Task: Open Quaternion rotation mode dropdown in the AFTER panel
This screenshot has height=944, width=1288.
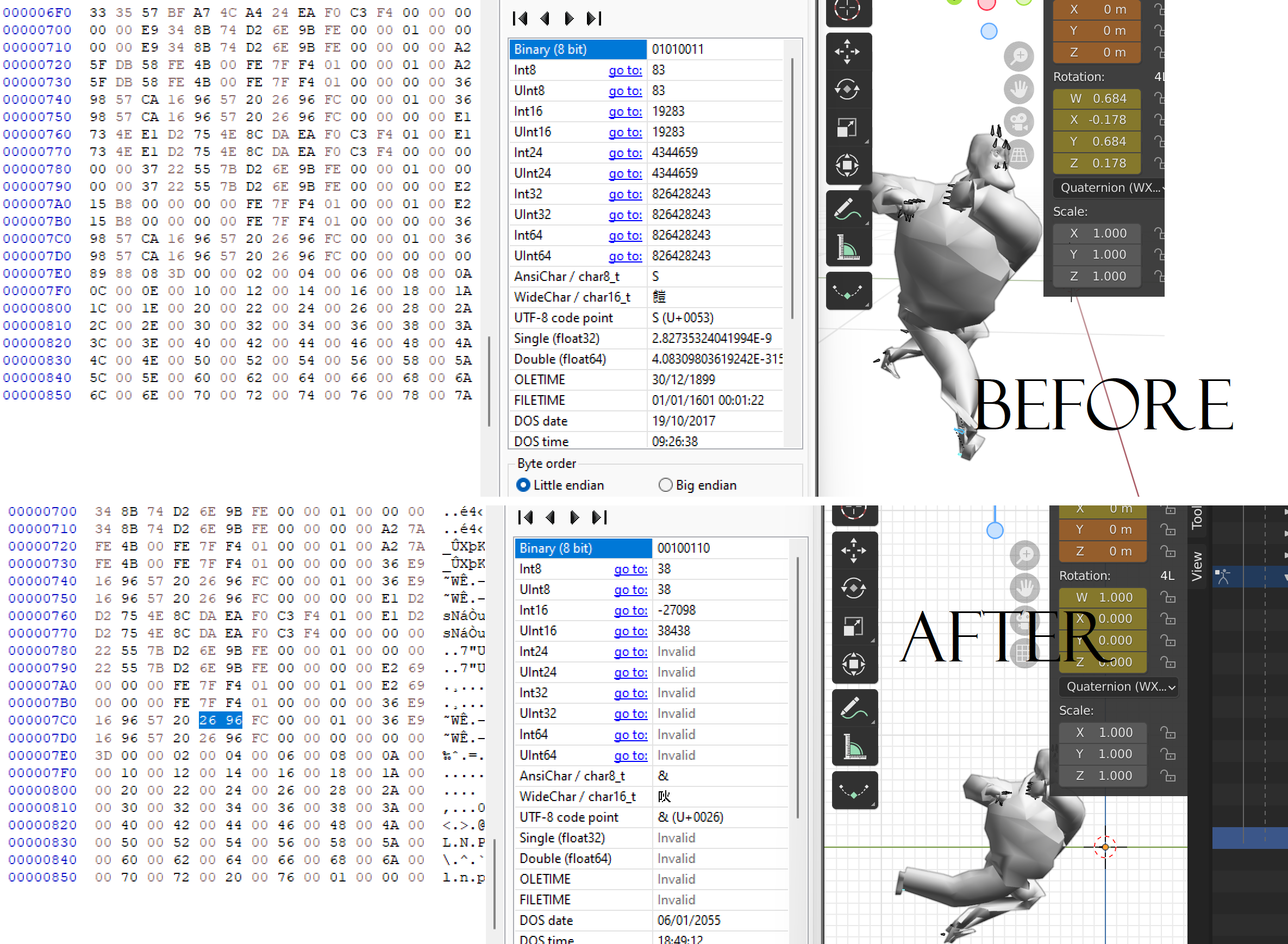Action: [1118, 687]
